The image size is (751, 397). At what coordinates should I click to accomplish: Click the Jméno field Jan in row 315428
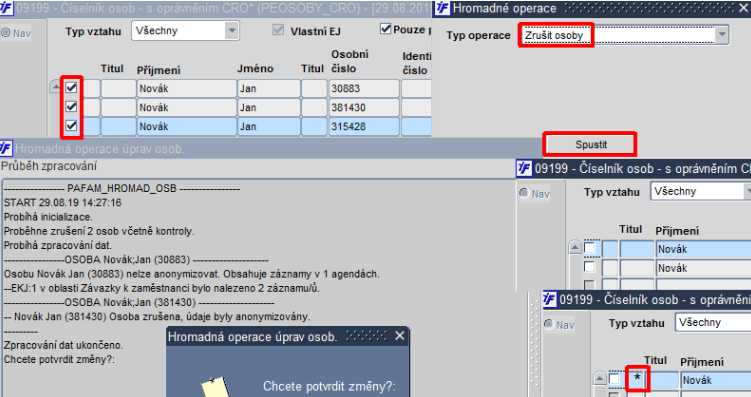pos(269,127)
